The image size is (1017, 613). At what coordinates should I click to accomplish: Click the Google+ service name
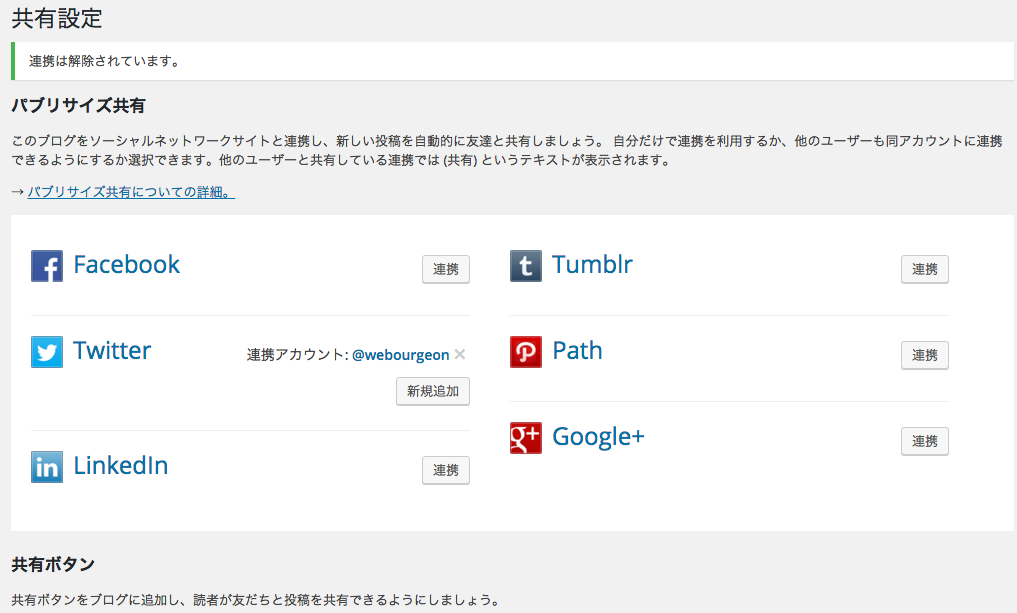coord(598,437)
